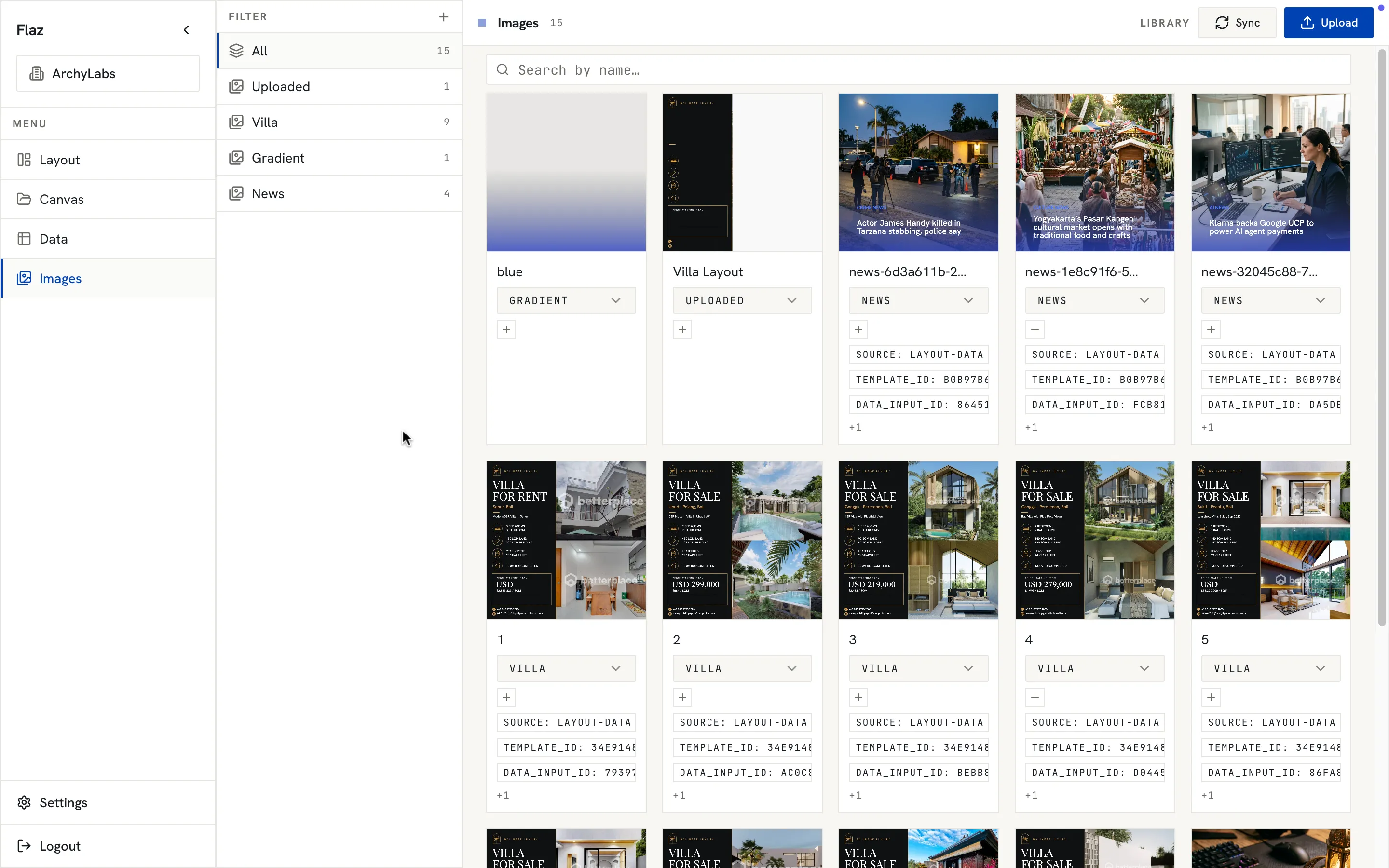Open the Actor James Handy news thumbnail
1389x868 pixels.
tap(918, 172)
